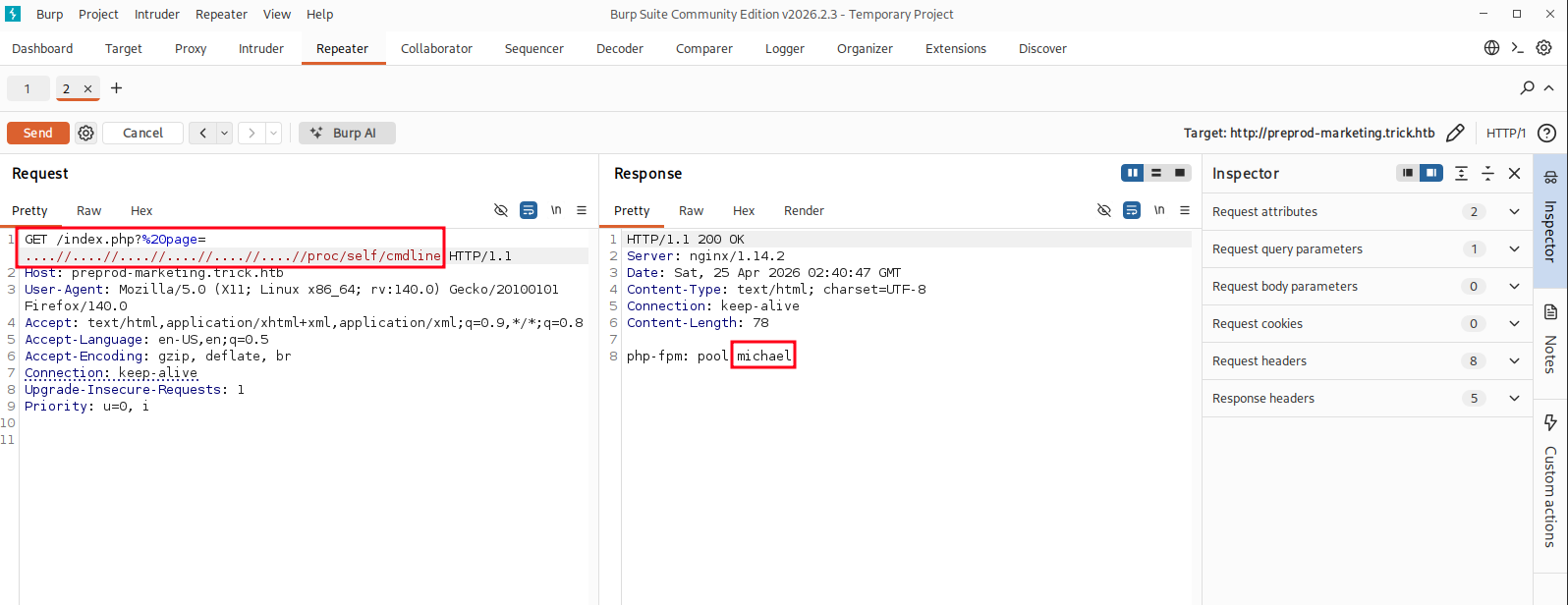
Task: Open the Response panel hamburger menu
Action: click(1185, 210)
